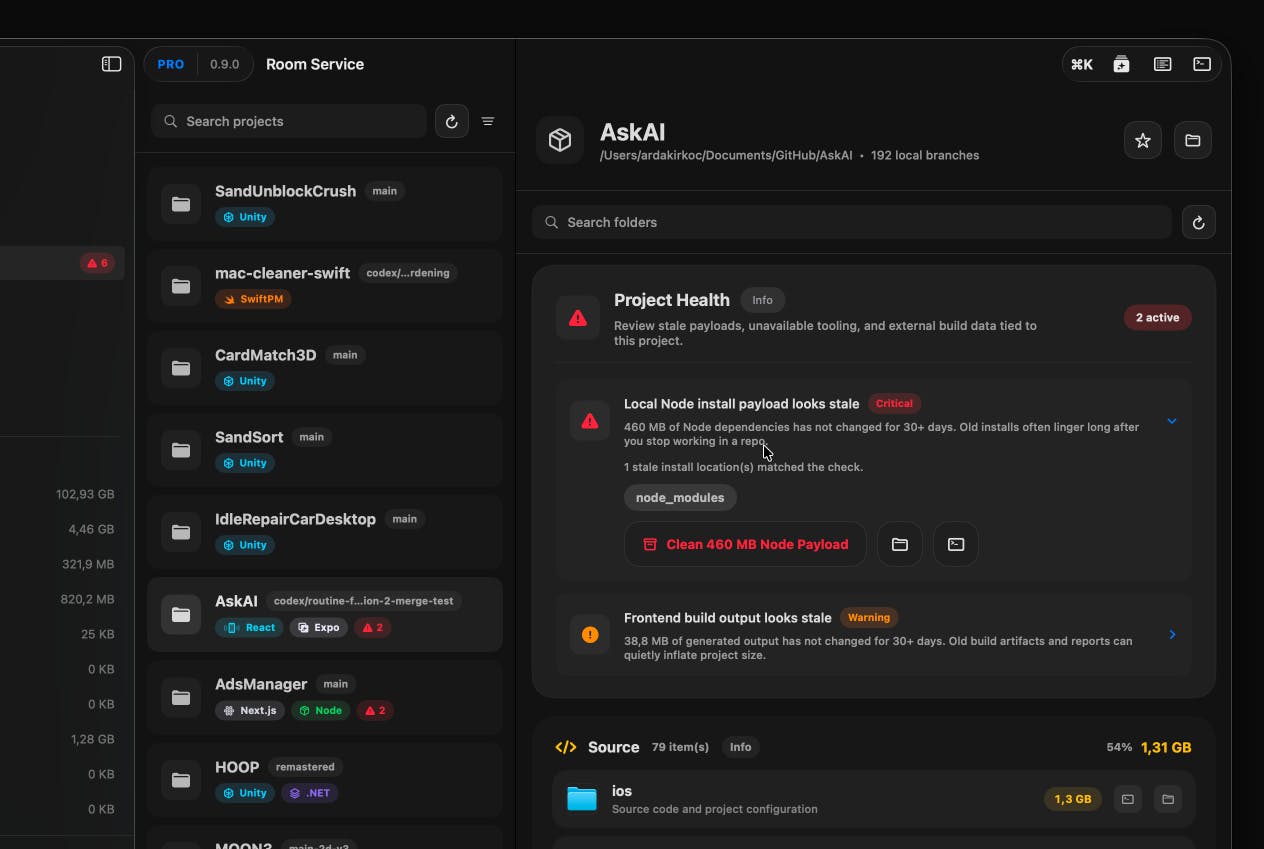Click the Info badge next to Source

pyautogui.click(x=740, y=747)
